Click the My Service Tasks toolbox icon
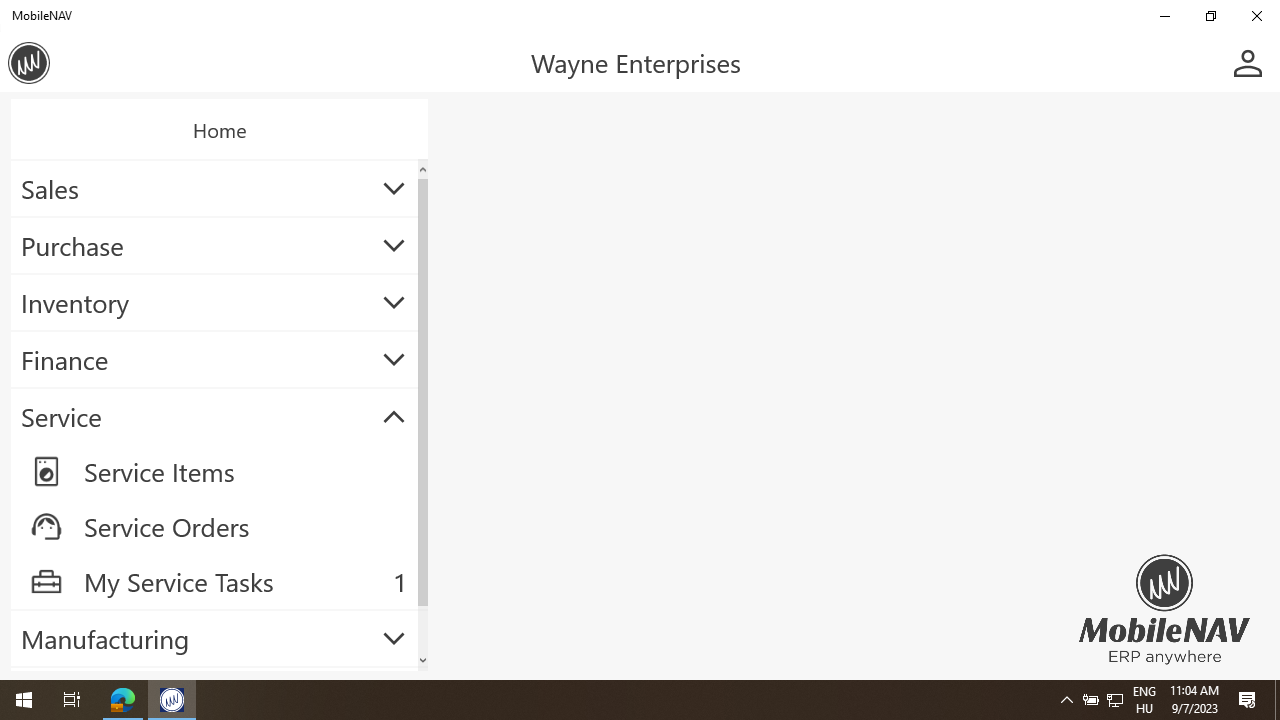This screenshot has width=1280, height=720. tap(46, 582)
